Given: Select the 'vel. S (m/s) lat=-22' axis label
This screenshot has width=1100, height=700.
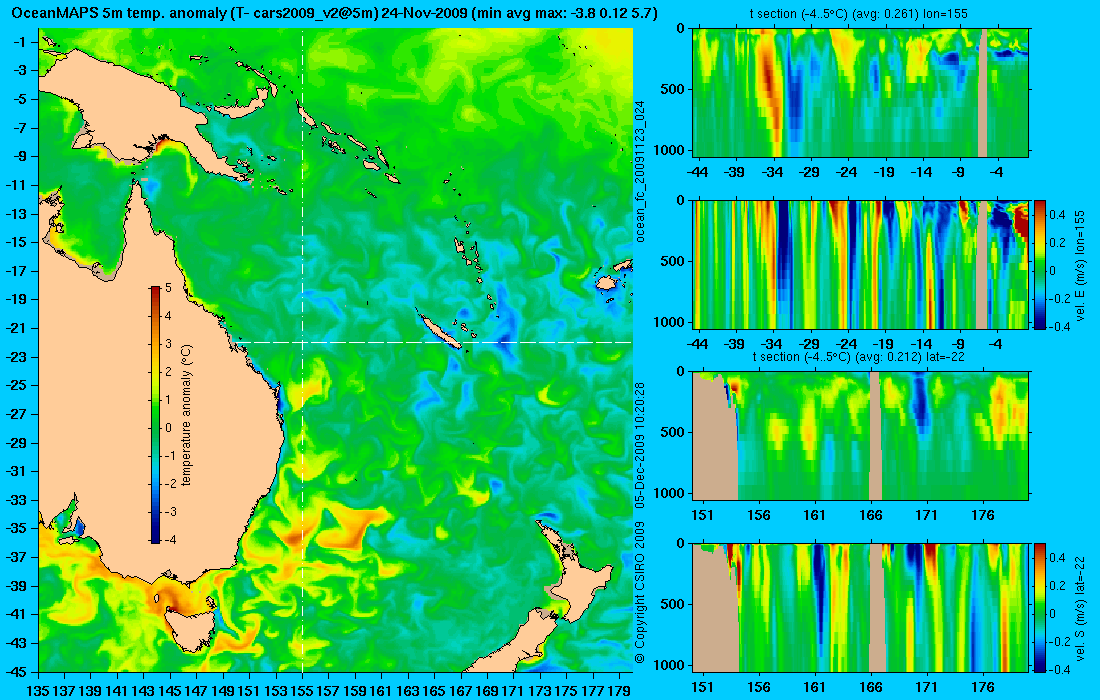Looking at the screenshot, I should click(1081, 607).
